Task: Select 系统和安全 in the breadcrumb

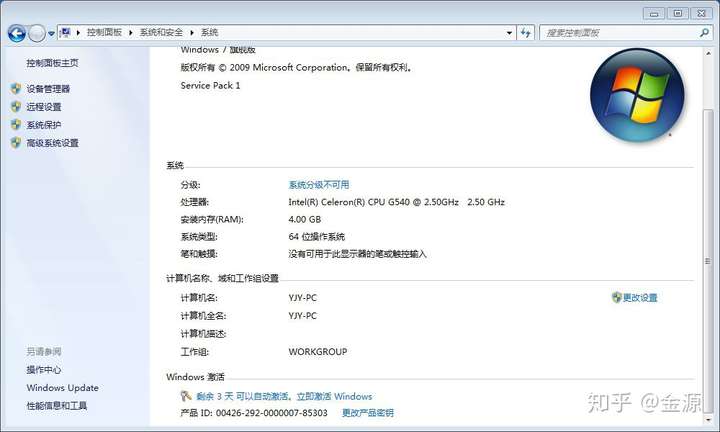Action: point(161,33)
